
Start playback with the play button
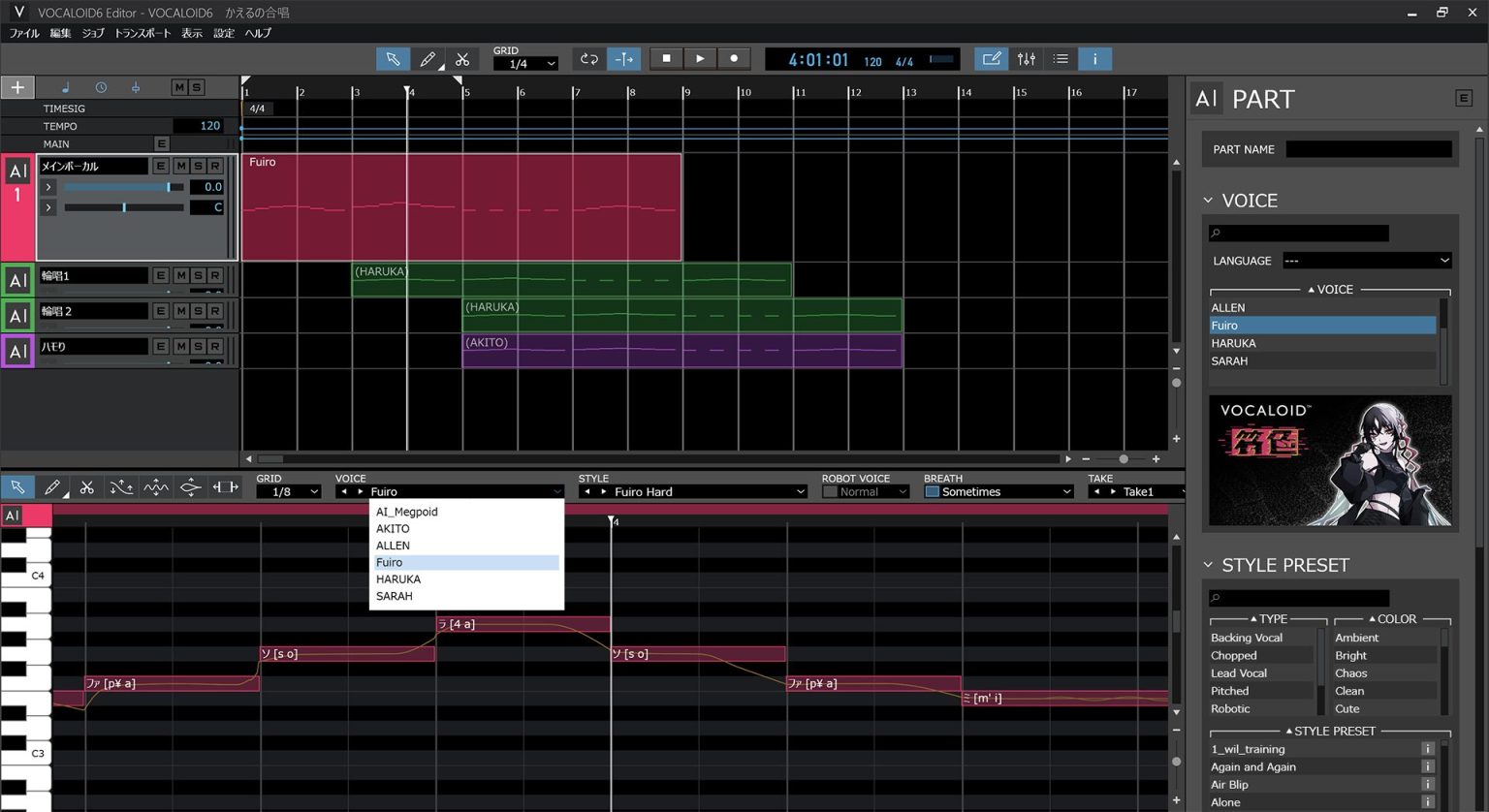pyautogui.click(x=700, y=58)
